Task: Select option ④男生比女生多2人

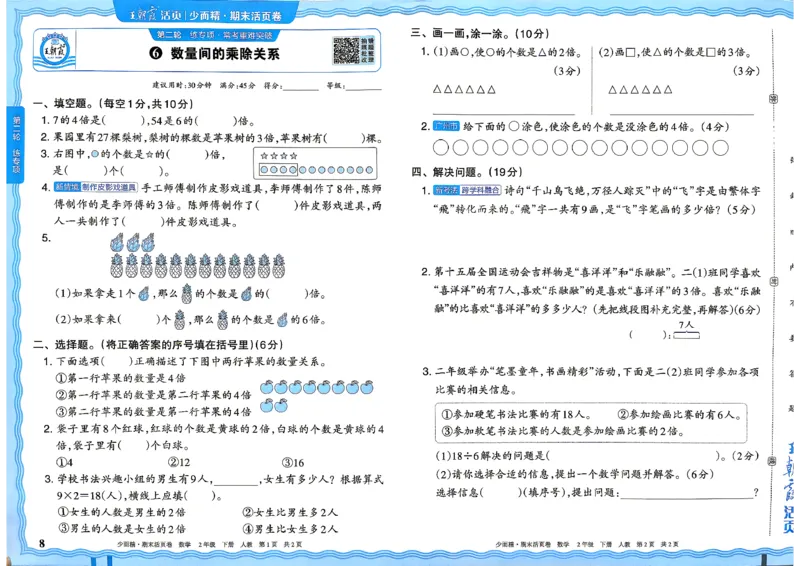Action: (x=290, y=529)
